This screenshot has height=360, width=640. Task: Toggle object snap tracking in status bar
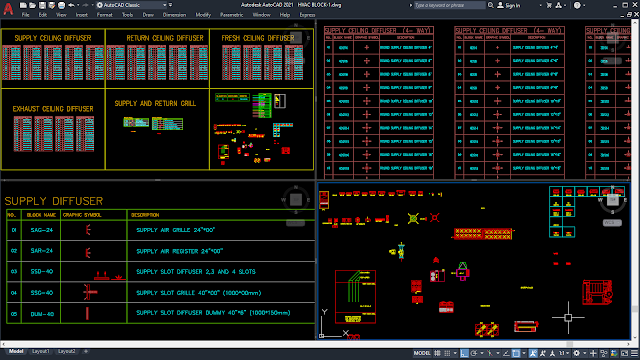[506, 353]
